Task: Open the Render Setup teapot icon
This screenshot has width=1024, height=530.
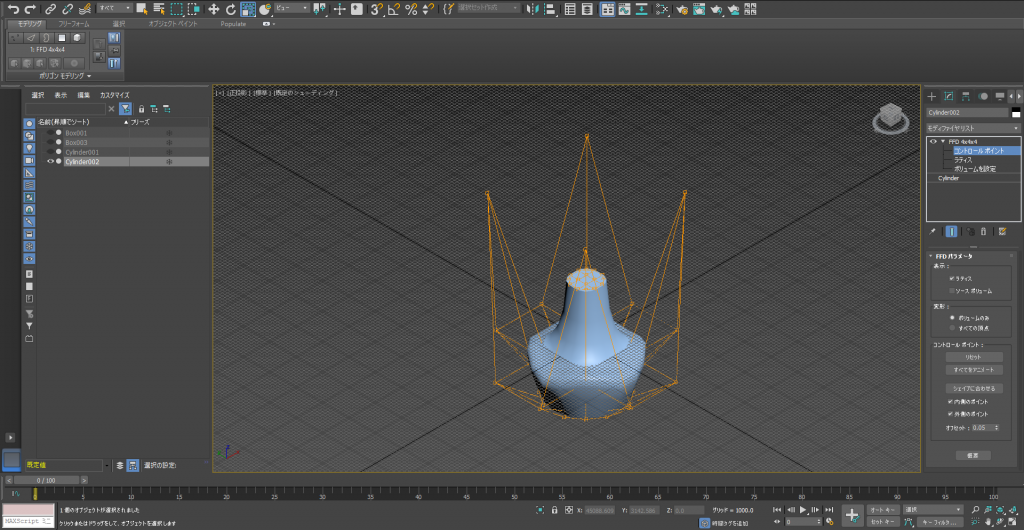Action: pos(682,9)
